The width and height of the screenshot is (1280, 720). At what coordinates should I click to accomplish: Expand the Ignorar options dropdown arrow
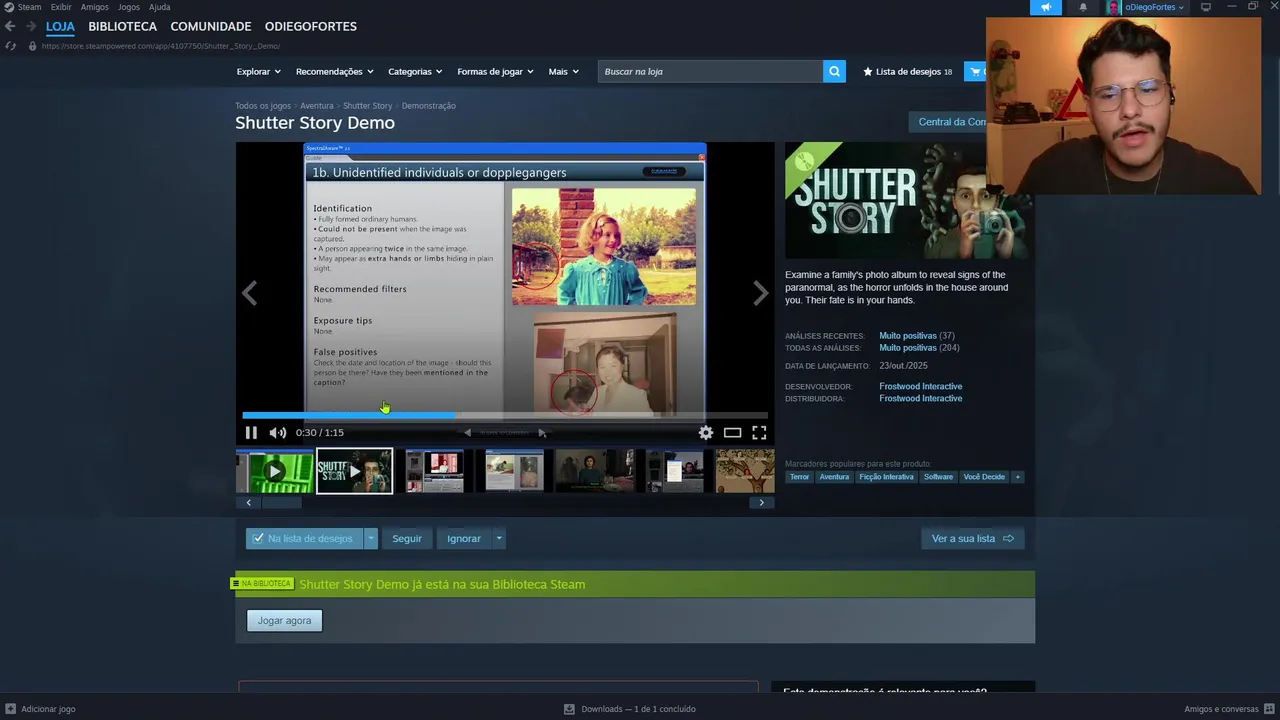tap(498, 538)
